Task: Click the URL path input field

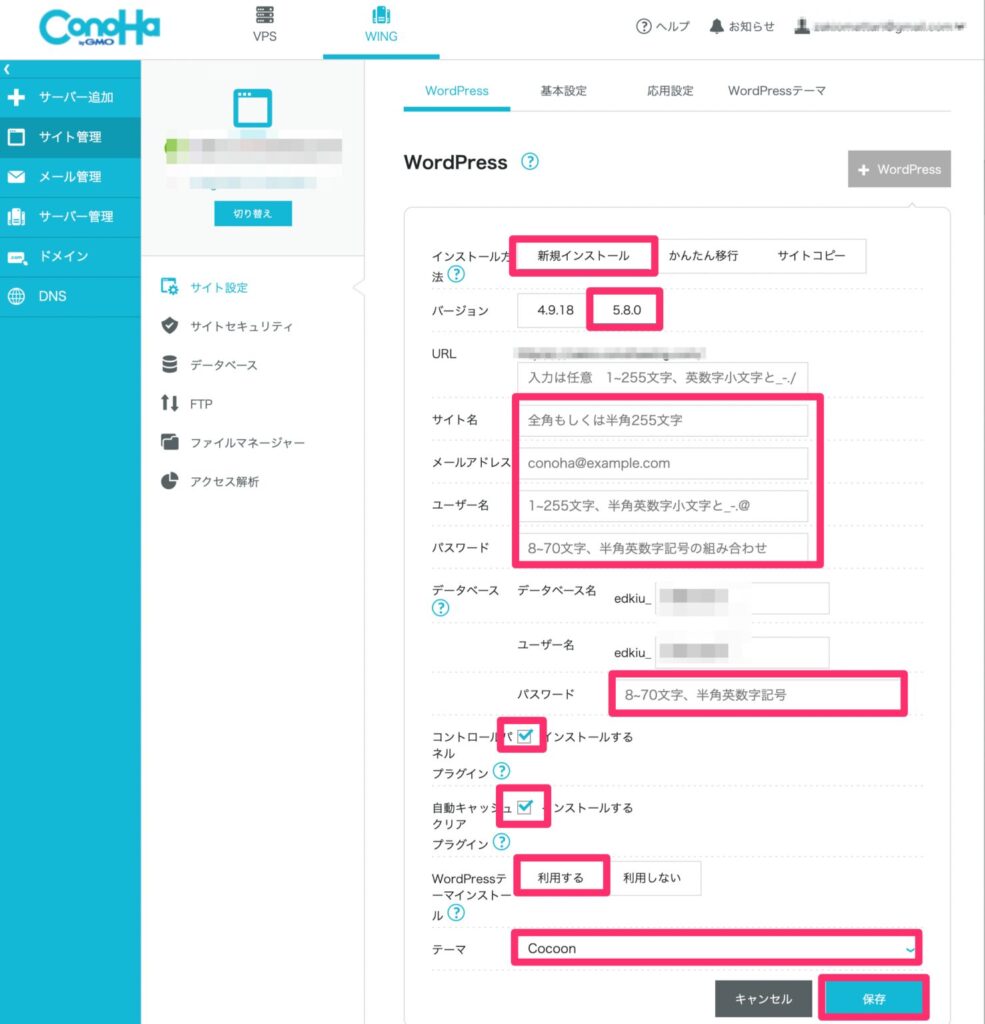Action: (662, 377)
